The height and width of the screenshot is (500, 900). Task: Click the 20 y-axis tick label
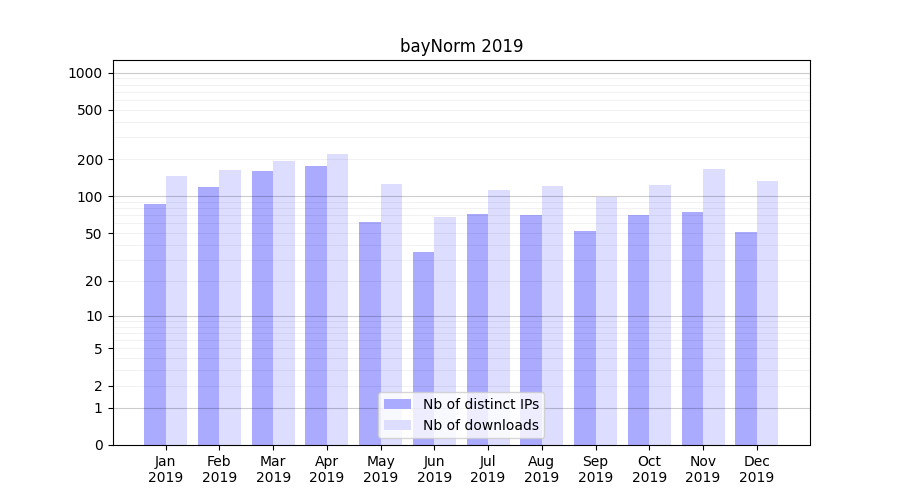94,281
